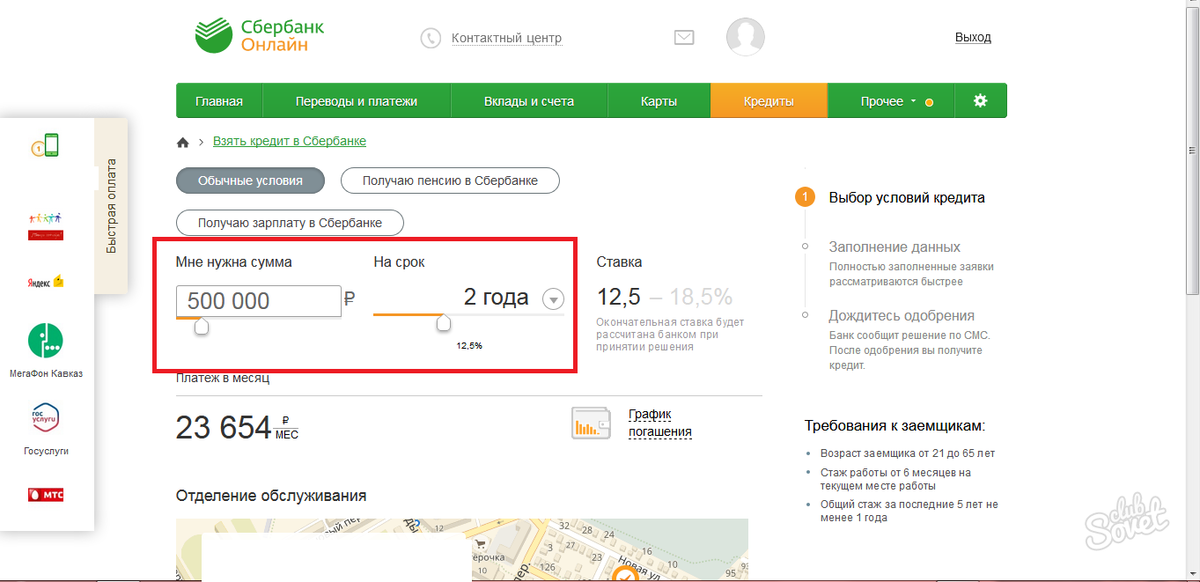Click the Отделение обслуживания heading
This screenshot has width=1200, height=582.
coord(271,495)
